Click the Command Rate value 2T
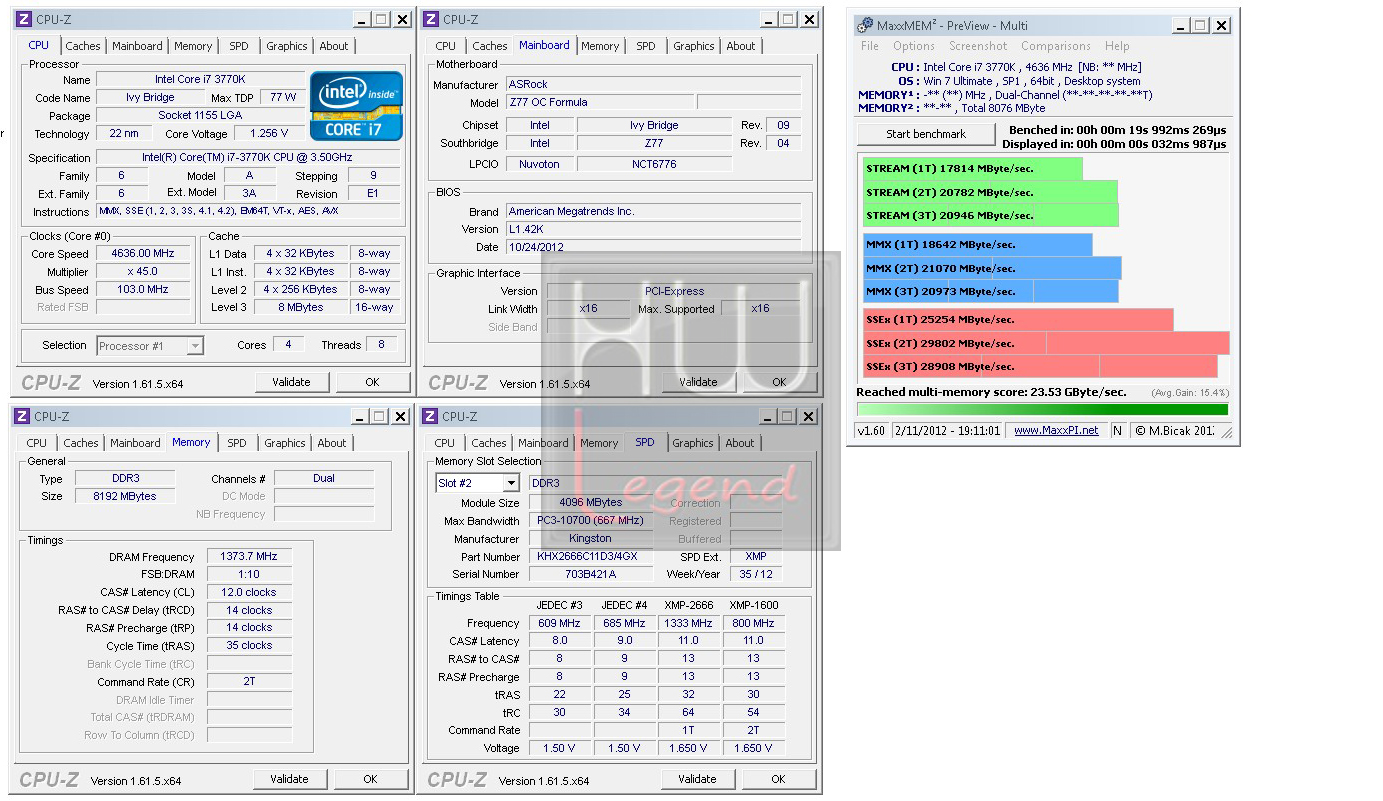1383x801 pixels. pyautogui.click(x=250, y=682)
